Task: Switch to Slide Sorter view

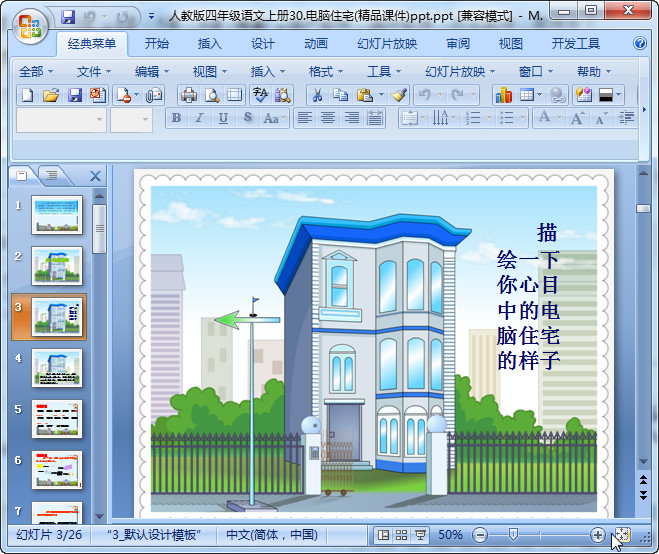Action: coord(401,535)
